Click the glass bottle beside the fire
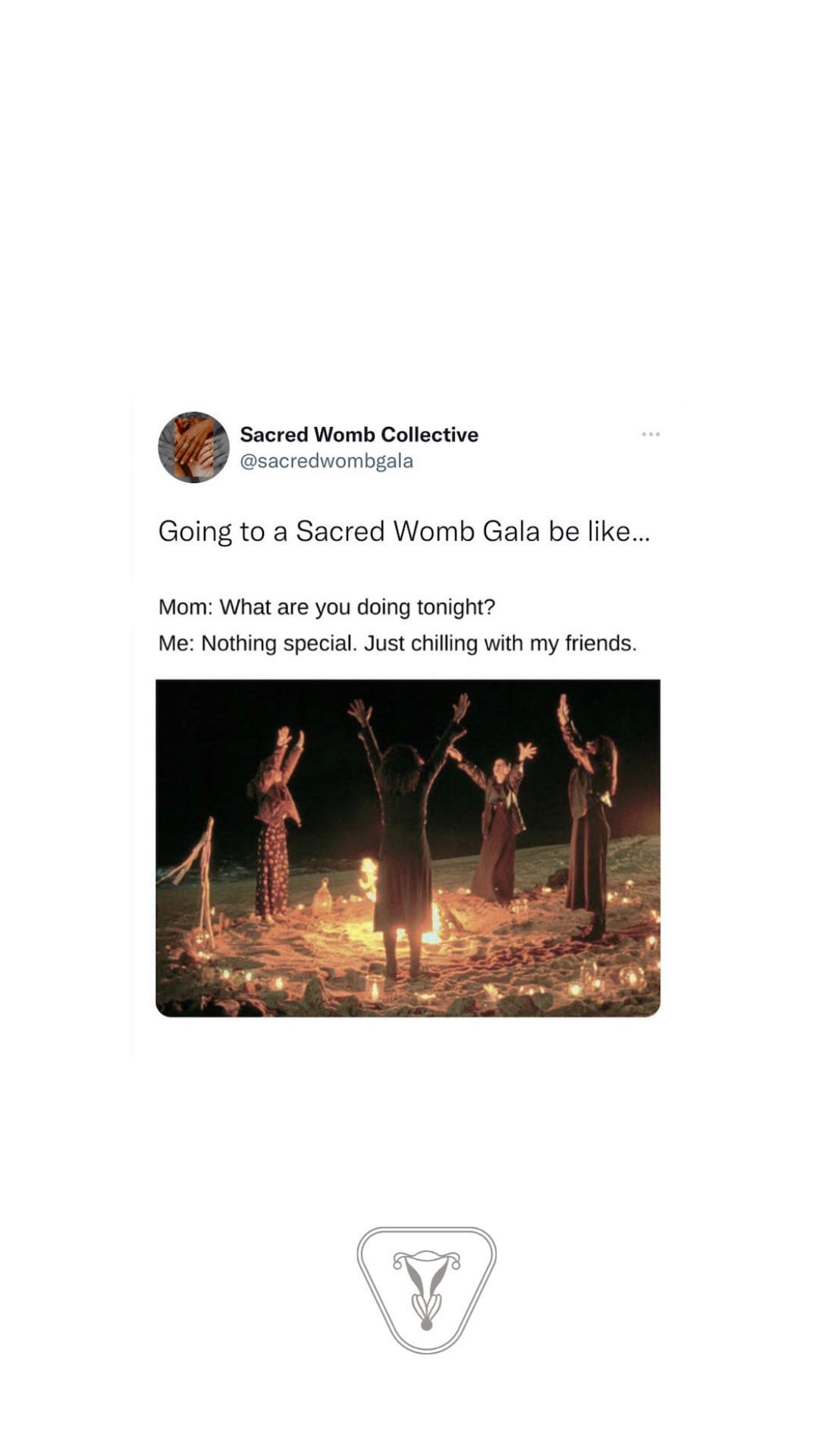 (x=322, y=896)
